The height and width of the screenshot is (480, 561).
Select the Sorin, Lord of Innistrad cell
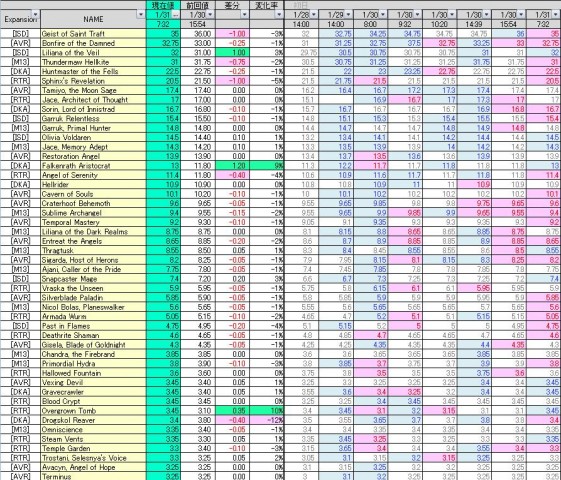(x=93, y=109)
